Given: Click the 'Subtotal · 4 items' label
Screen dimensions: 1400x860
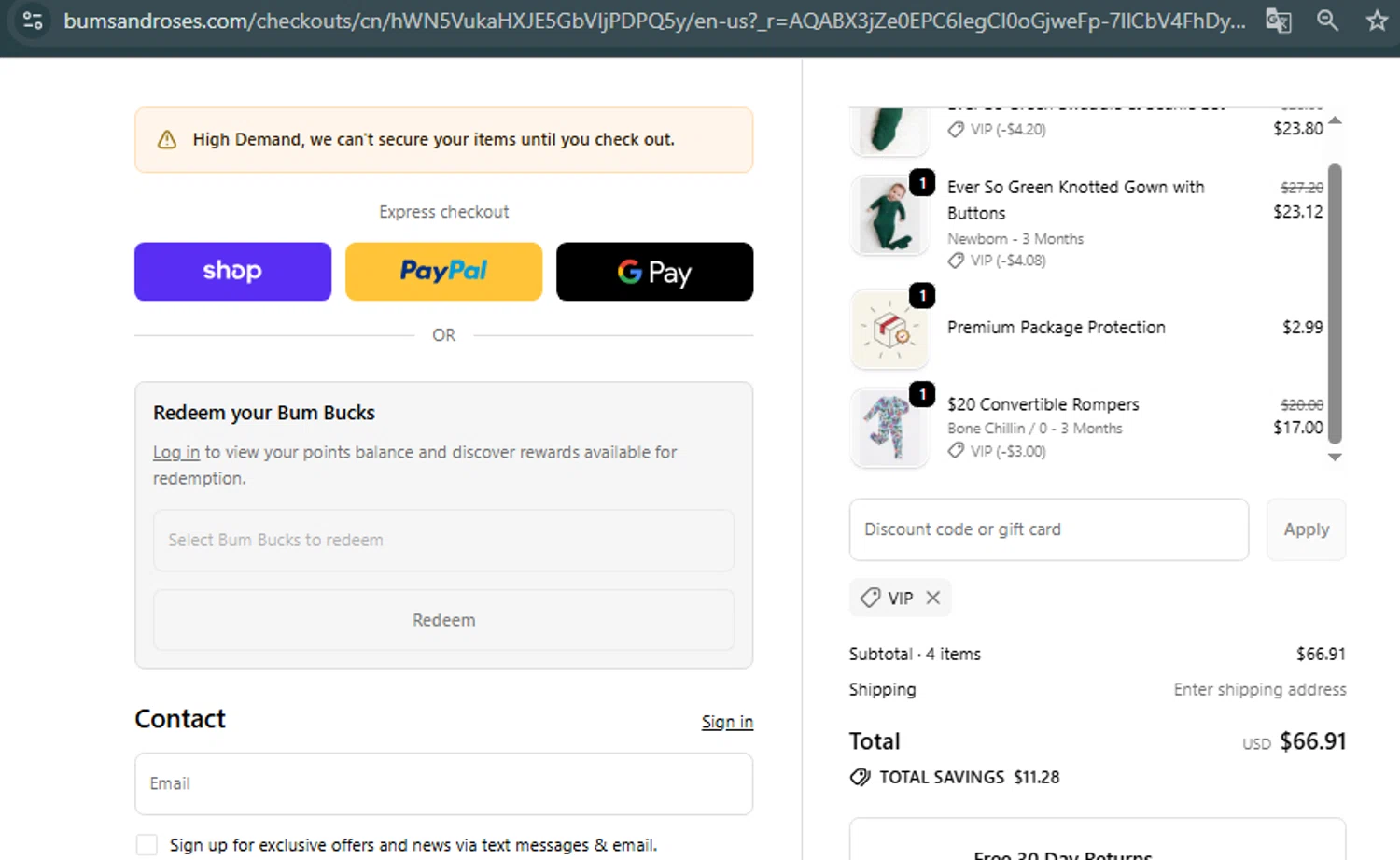Looking at the screenshot, I should click(915, 654).
